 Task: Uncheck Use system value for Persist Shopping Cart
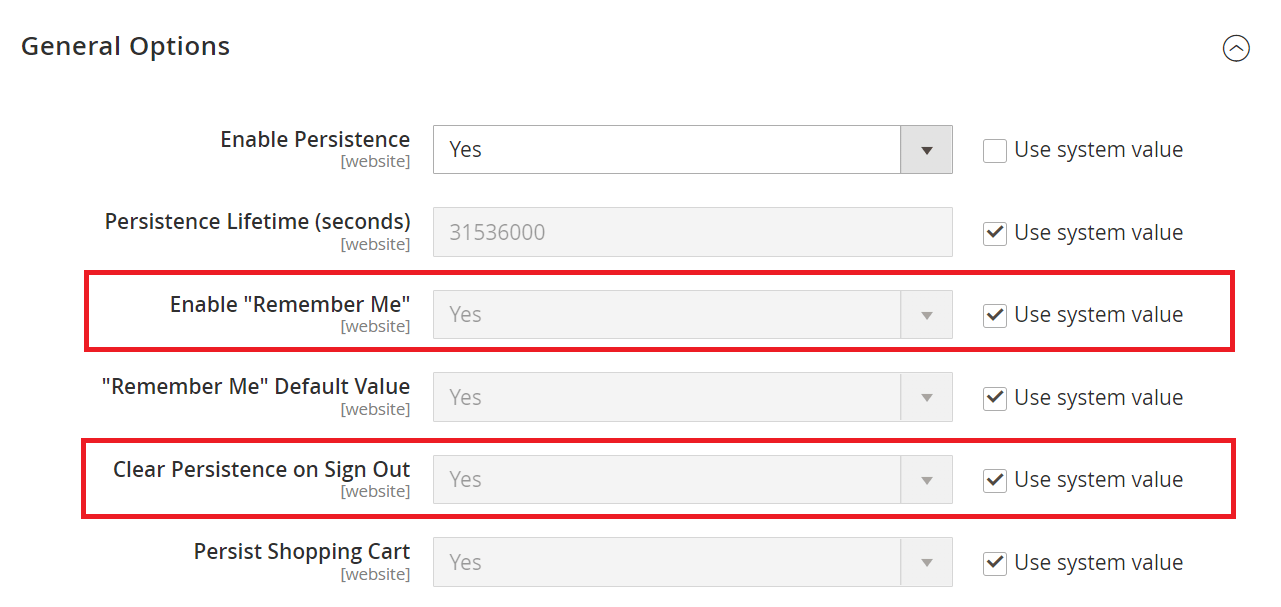pos(995,563)
